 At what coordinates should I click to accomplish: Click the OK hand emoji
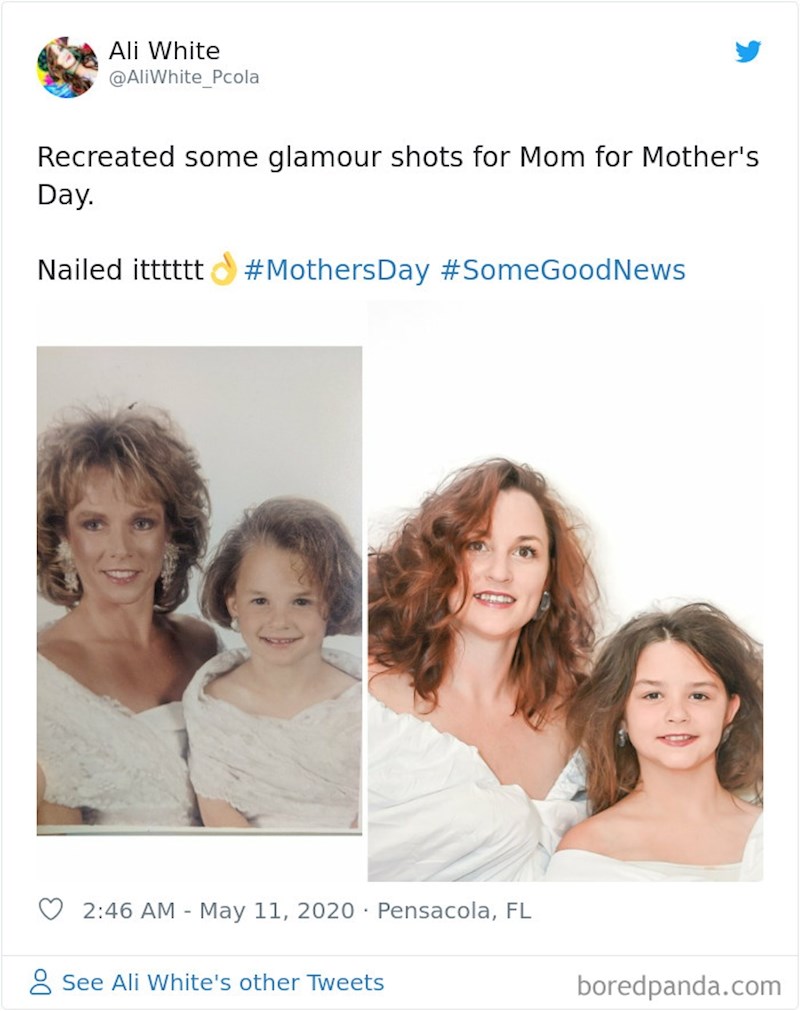click(x=222, y=269)
